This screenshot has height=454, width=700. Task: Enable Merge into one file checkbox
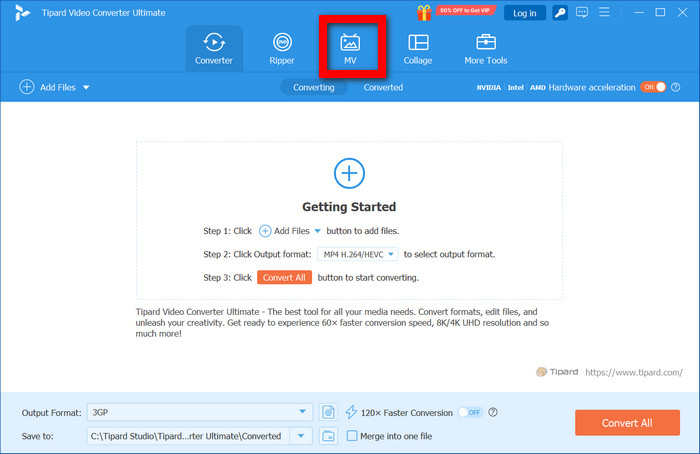(352, 436)
